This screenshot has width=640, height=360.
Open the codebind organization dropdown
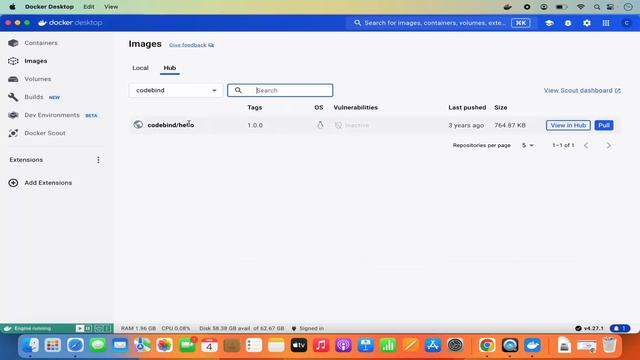[x=176, y=90]
